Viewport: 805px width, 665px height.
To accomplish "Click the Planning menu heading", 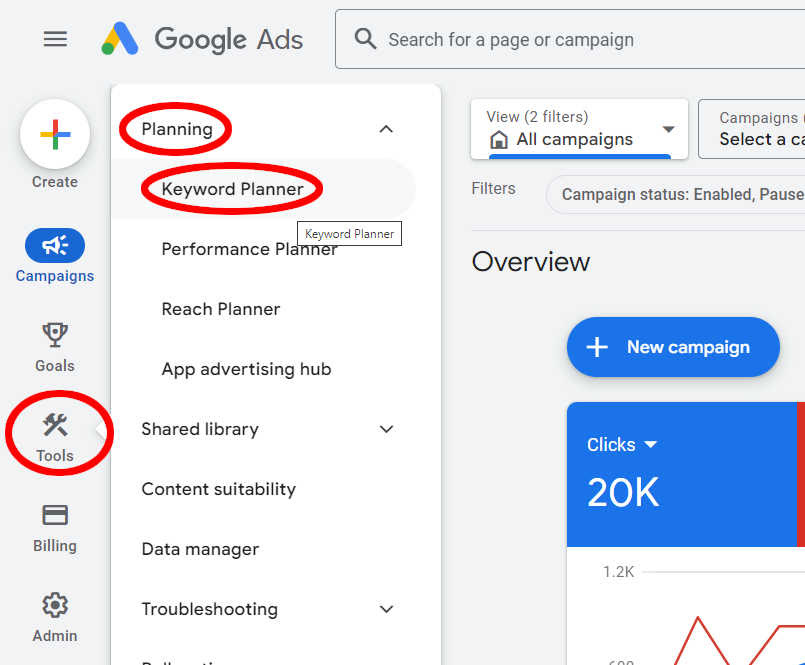I will [177, 129].
